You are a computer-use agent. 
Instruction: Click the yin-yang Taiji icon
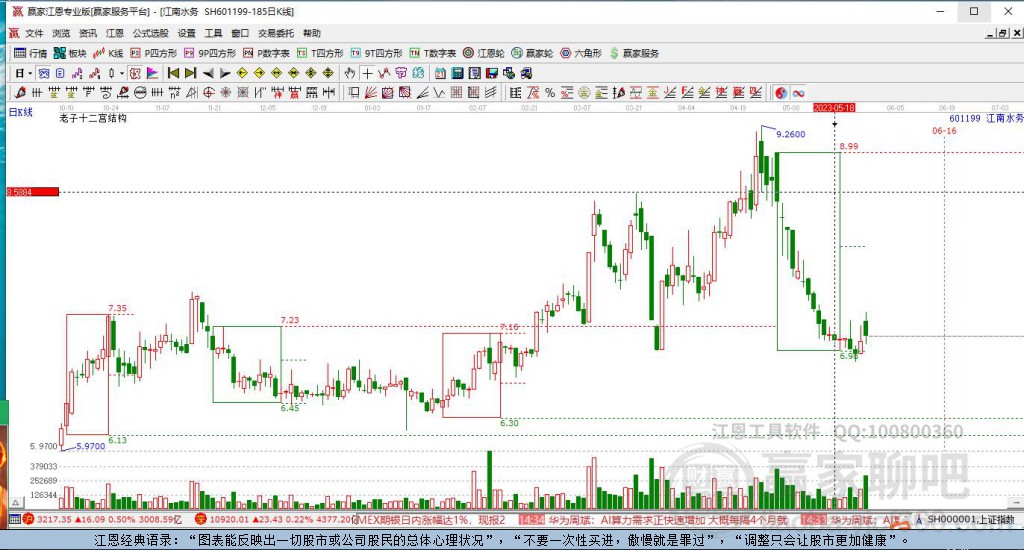tap(781, 92)
